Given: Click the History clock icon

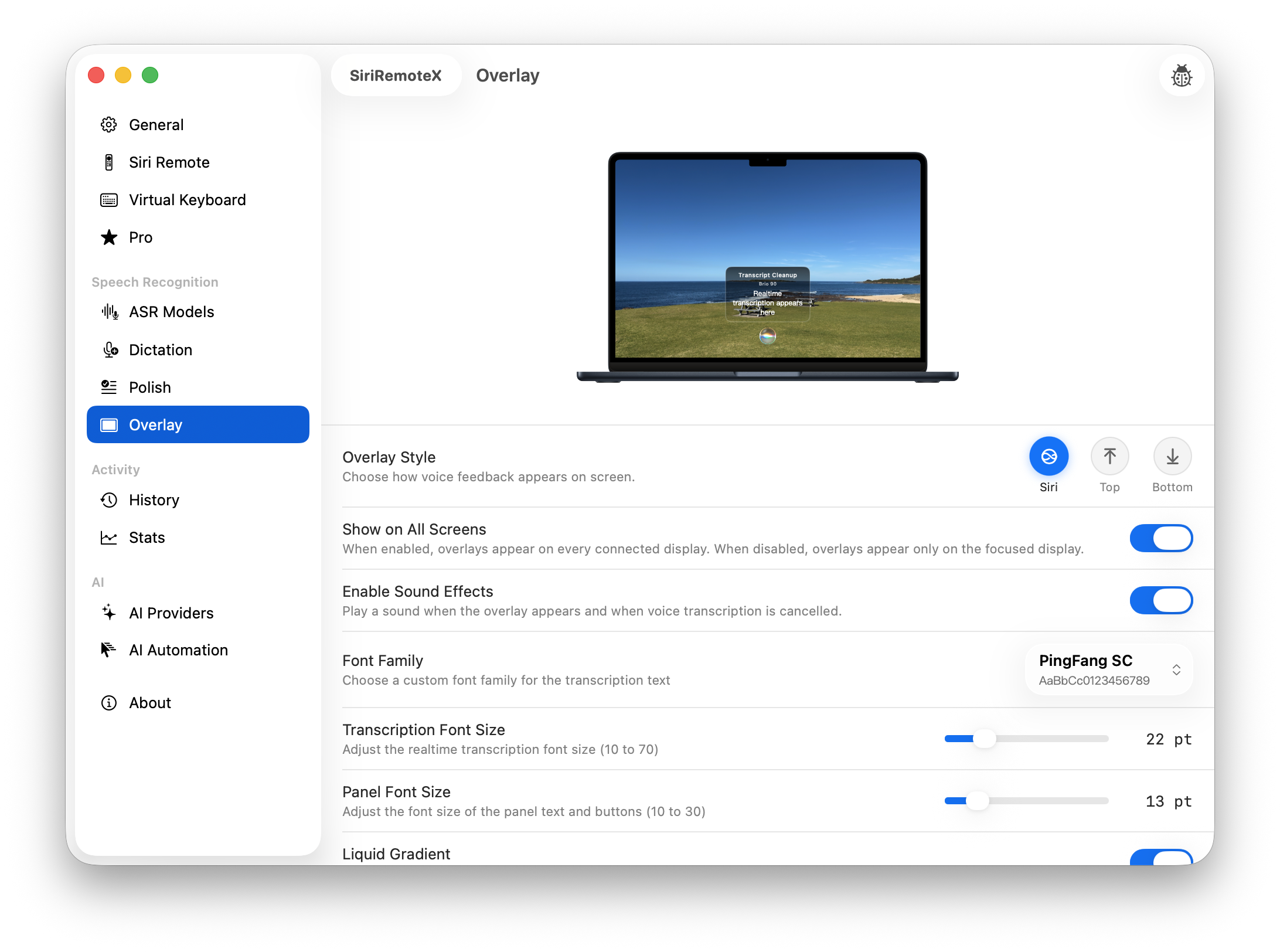Looking at the screenshot, I should [109, 500].
